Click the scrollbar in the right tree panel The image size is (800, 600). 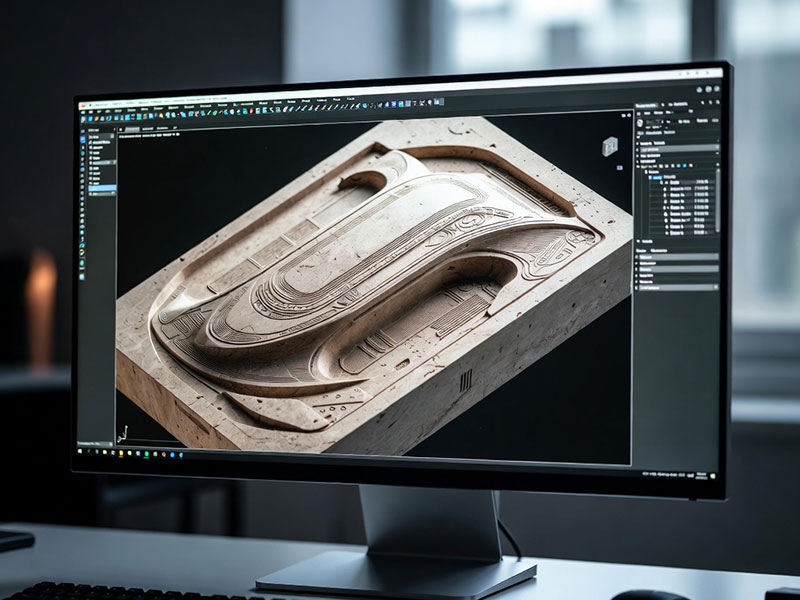pyautogui.click(x=716, y=200)
